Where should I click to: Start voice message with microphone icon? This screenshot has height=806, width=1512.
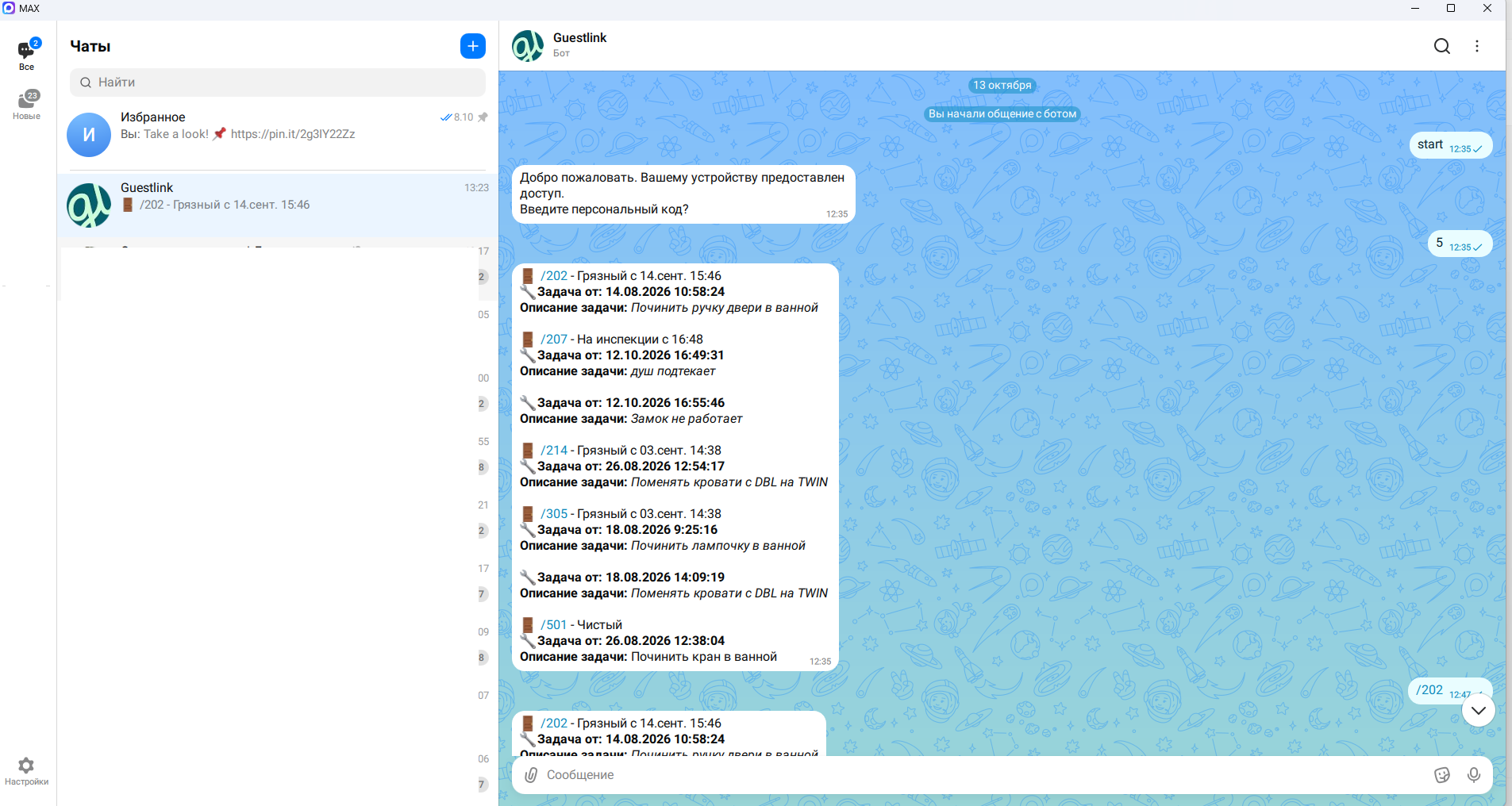pyautogui.click(x=1474, y=775)
